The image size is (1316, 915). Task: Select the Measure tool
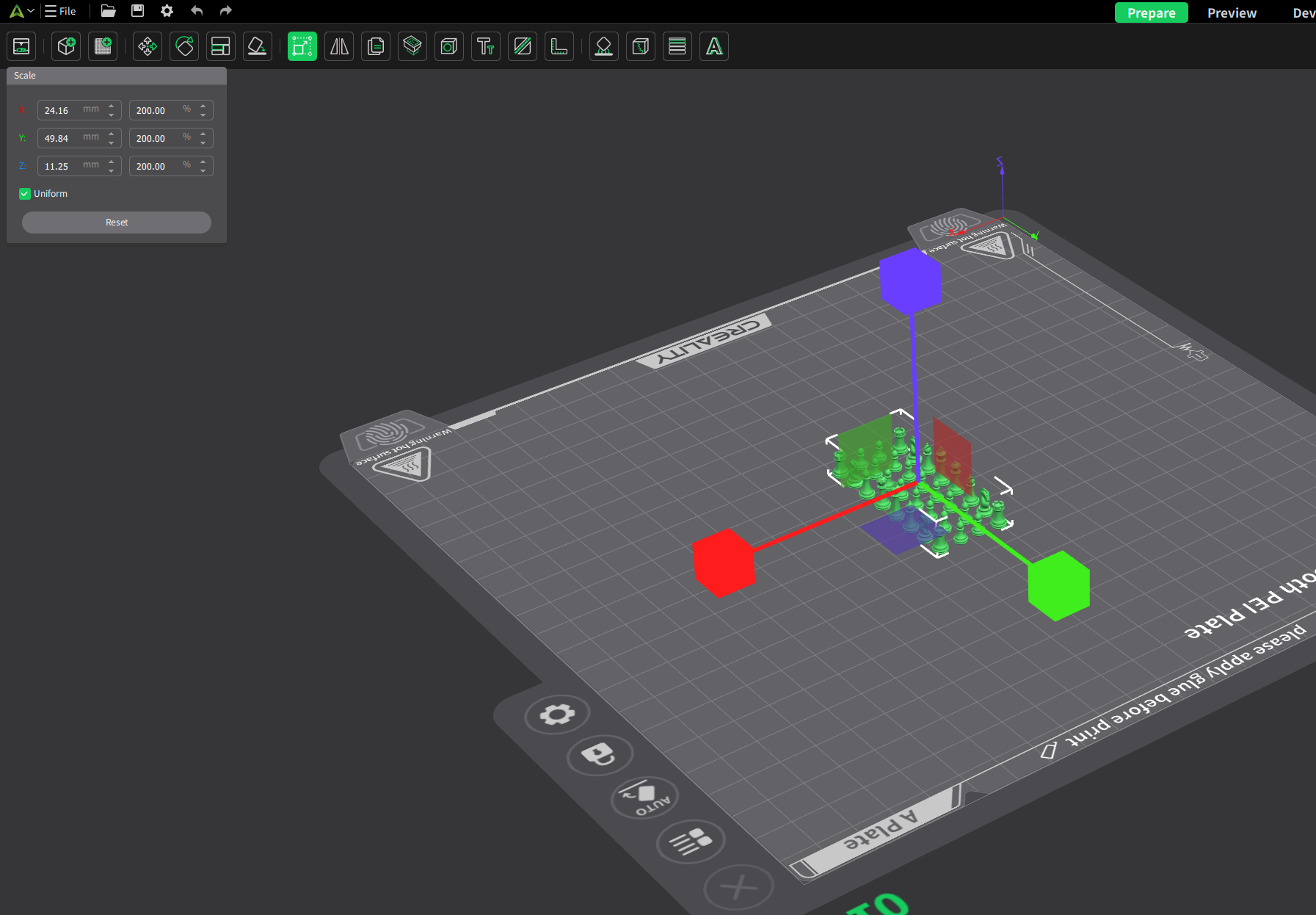(559, 47)
